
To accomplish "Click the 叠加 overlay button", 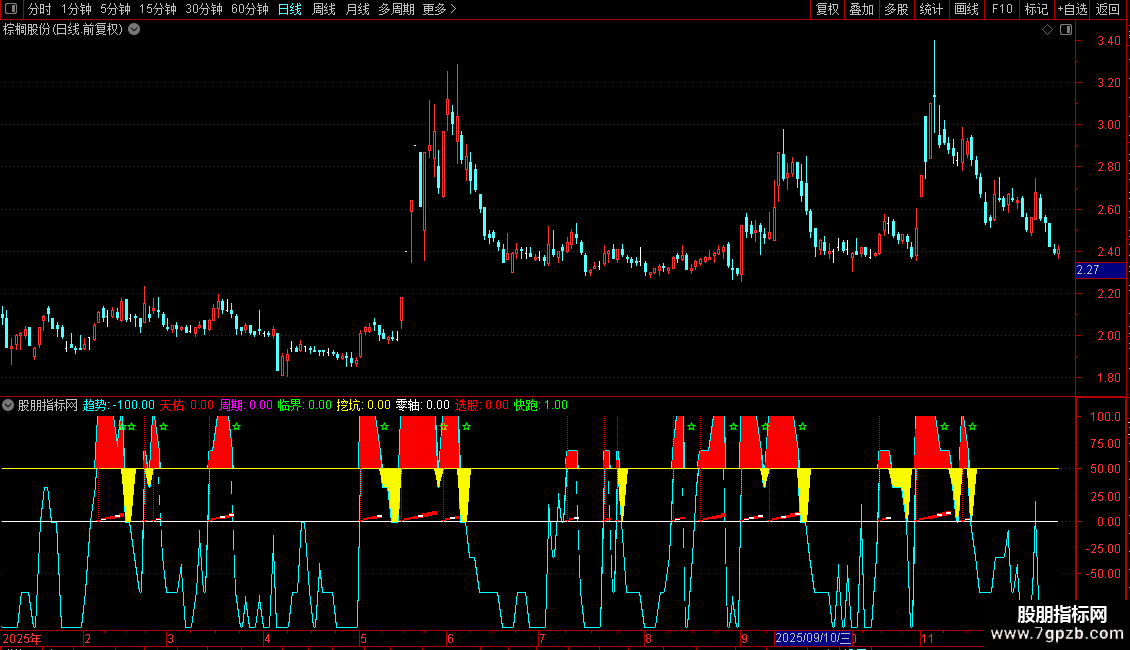I will [861, 9].
